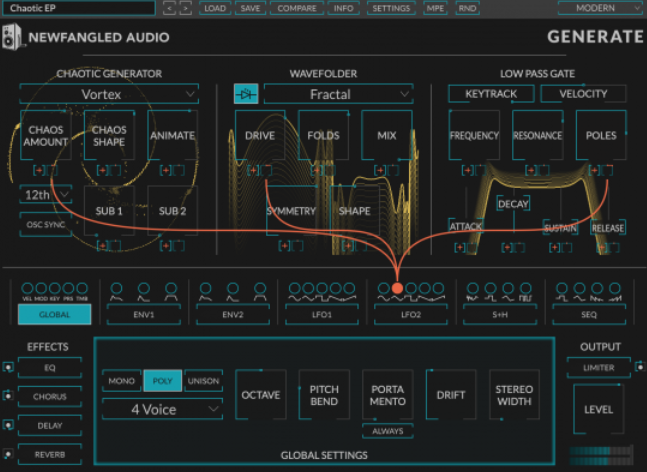The image size is (647, 472).
Task: Toggle KEYTRACK in Low Pass Gate
Action: click(491, 94)
